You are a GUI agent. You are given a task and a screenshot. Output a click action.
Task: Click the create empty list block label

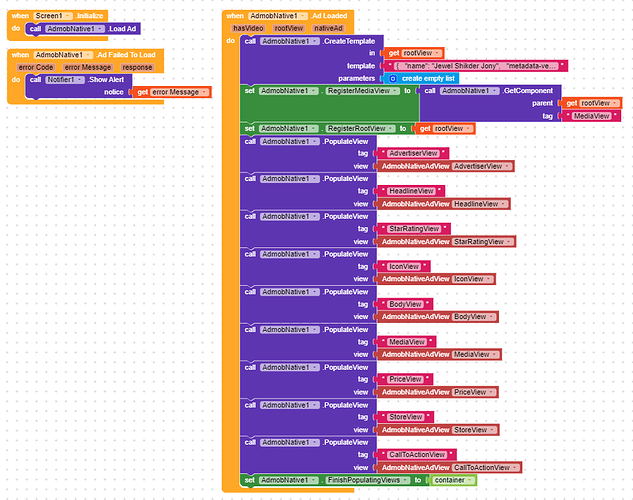(x=428, y=79)
